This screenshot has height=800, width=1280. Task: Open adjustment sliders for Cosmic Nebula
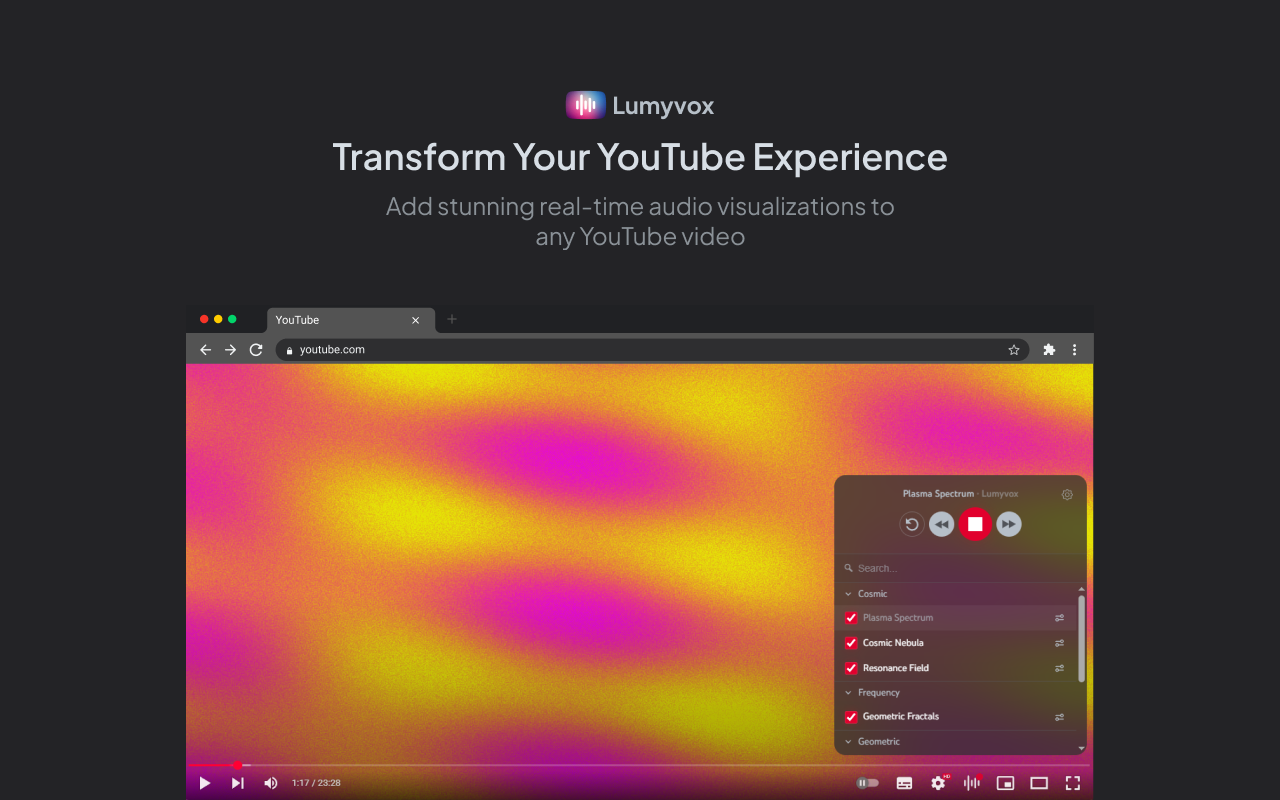1059,643
